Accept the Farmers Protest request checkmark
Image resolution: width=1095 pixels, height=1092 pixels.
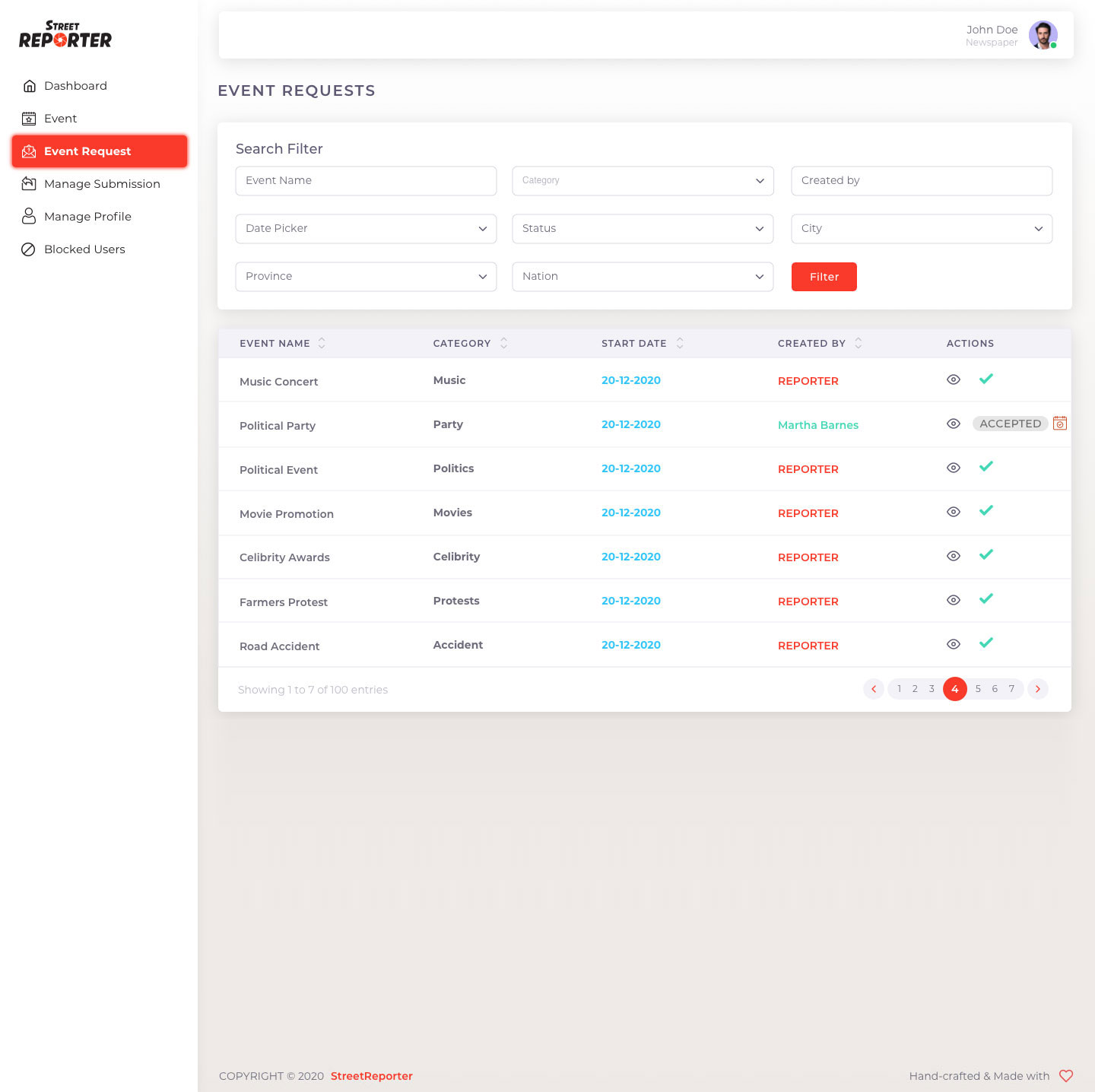pos(986,599)
